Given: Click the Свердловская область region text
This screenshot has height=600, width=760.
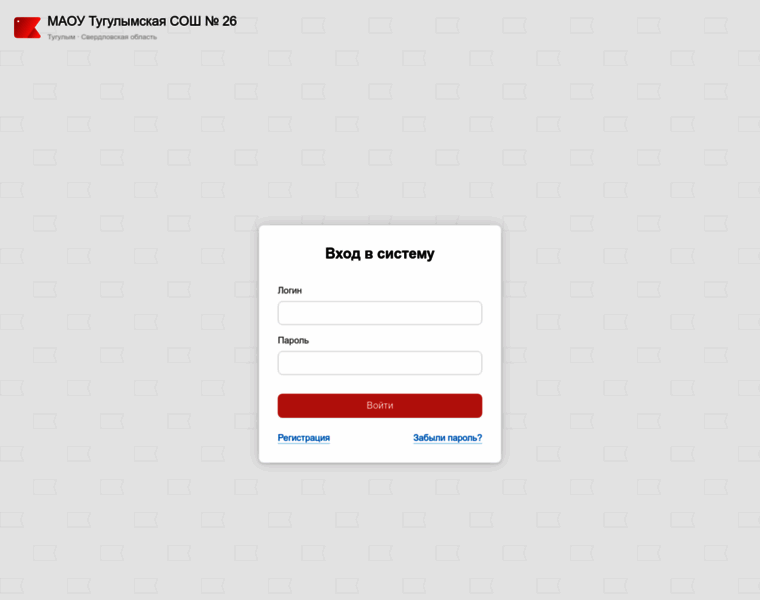Looking at the screenshot, I should (119, 37).
